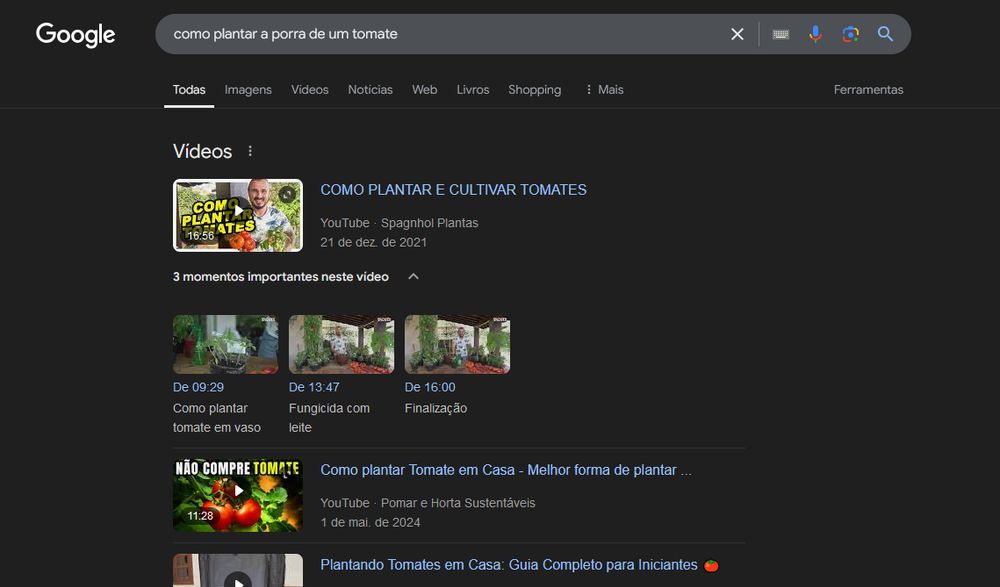Viewport: 1000px width, 587px height.
Task: Play the 11:28 NÃO COMPRE TOMATE thumbnail
Action: point(238,495)
